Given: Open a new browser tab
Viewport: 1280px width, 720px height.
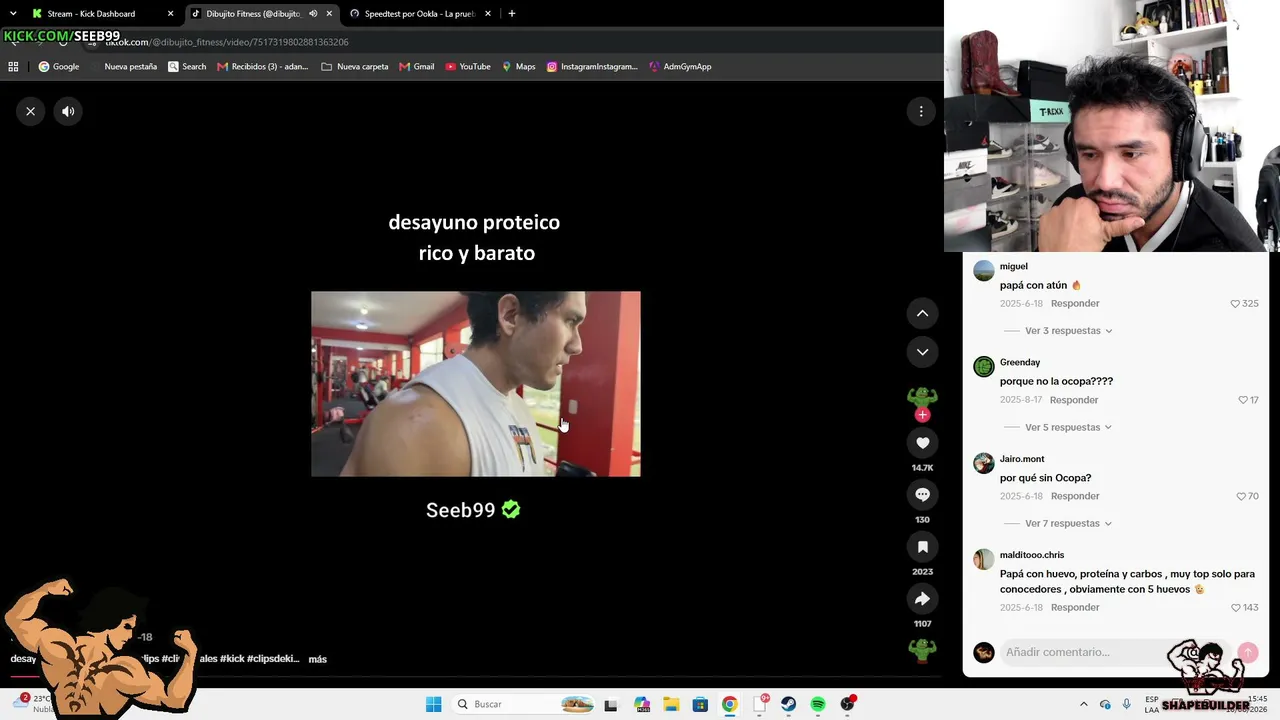Looking at the screenshot, I should coord(512,14).
